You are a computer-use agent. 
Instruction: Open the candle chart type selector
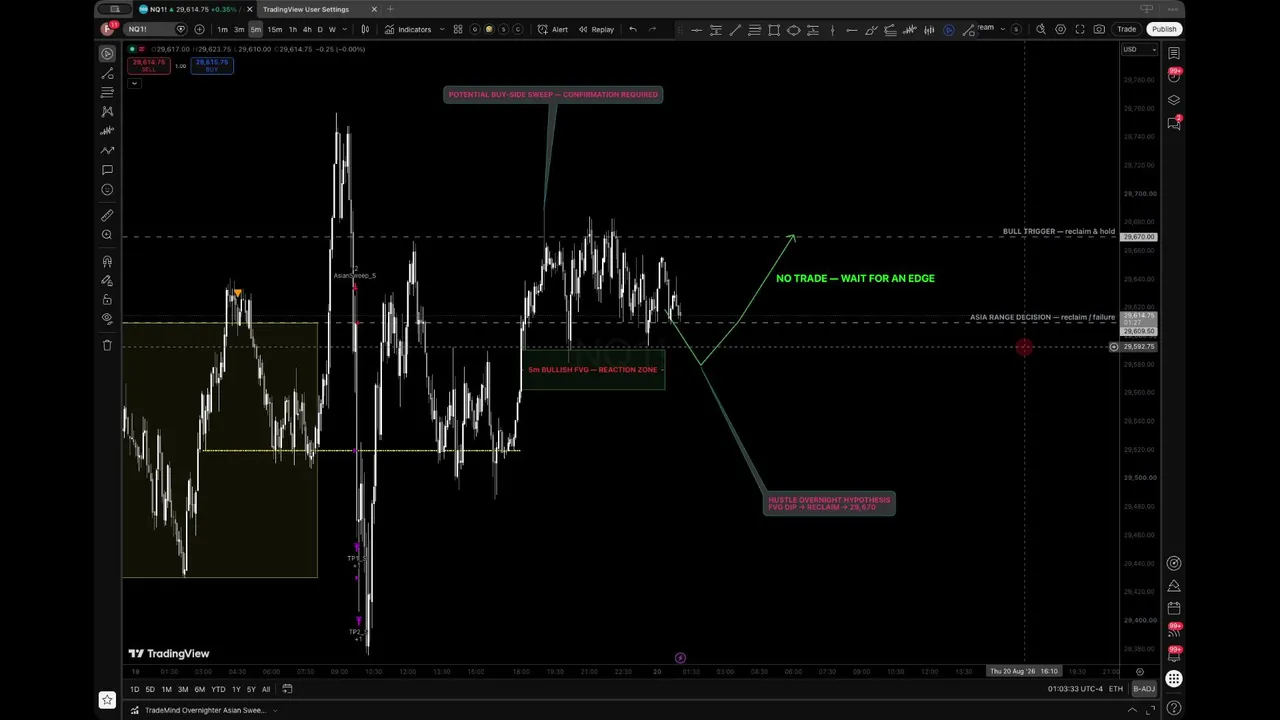coord(365,29)
